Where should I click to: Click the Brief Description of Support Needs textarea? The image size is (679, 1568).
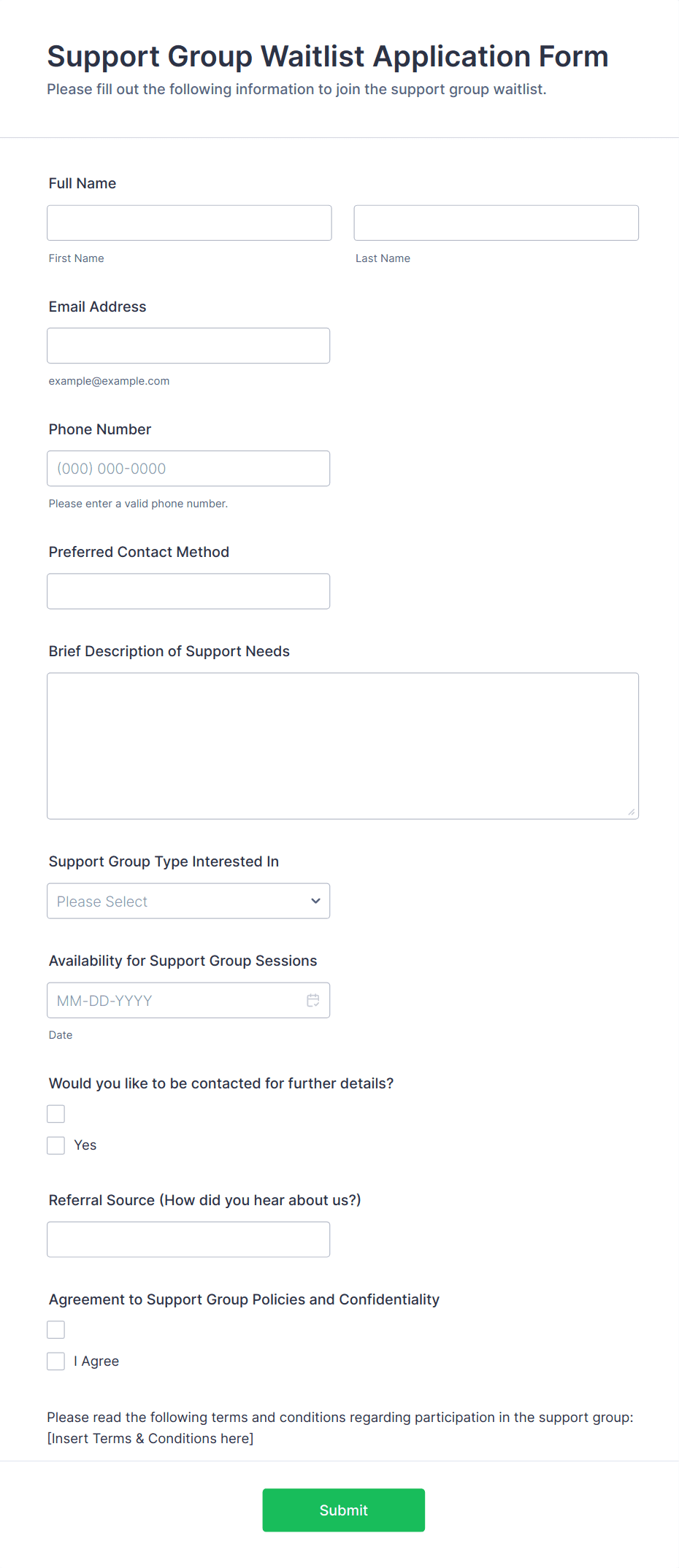tap(342, 745)
